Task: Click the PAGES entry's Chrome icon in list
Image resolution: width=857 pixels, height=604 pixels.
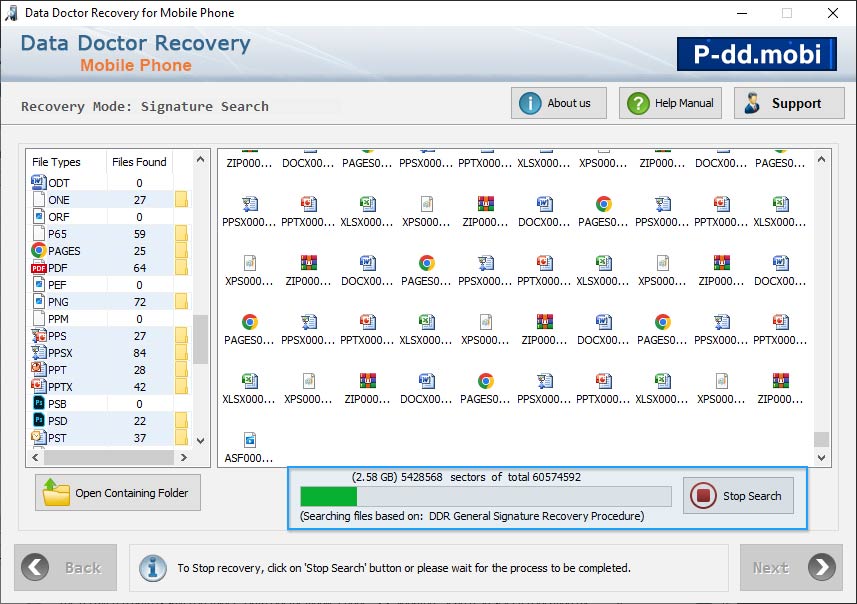Action: pyautogui.click(x=39, y=251)
